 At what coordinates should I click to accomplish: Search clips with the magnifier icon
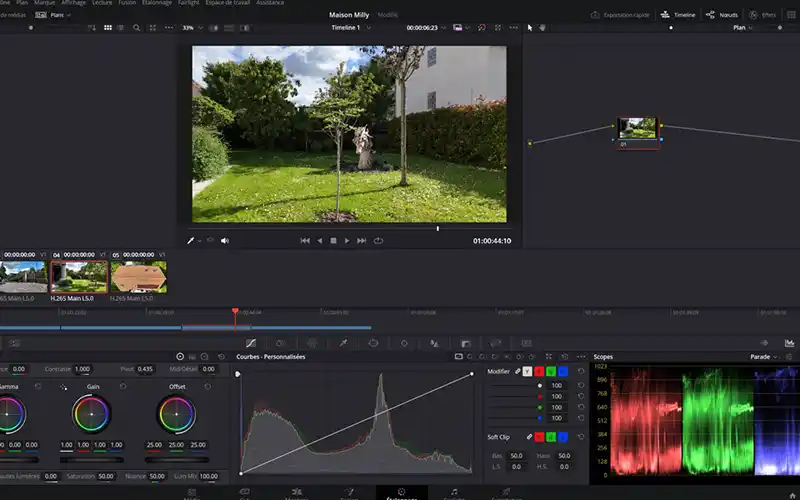tap(136, 28)
